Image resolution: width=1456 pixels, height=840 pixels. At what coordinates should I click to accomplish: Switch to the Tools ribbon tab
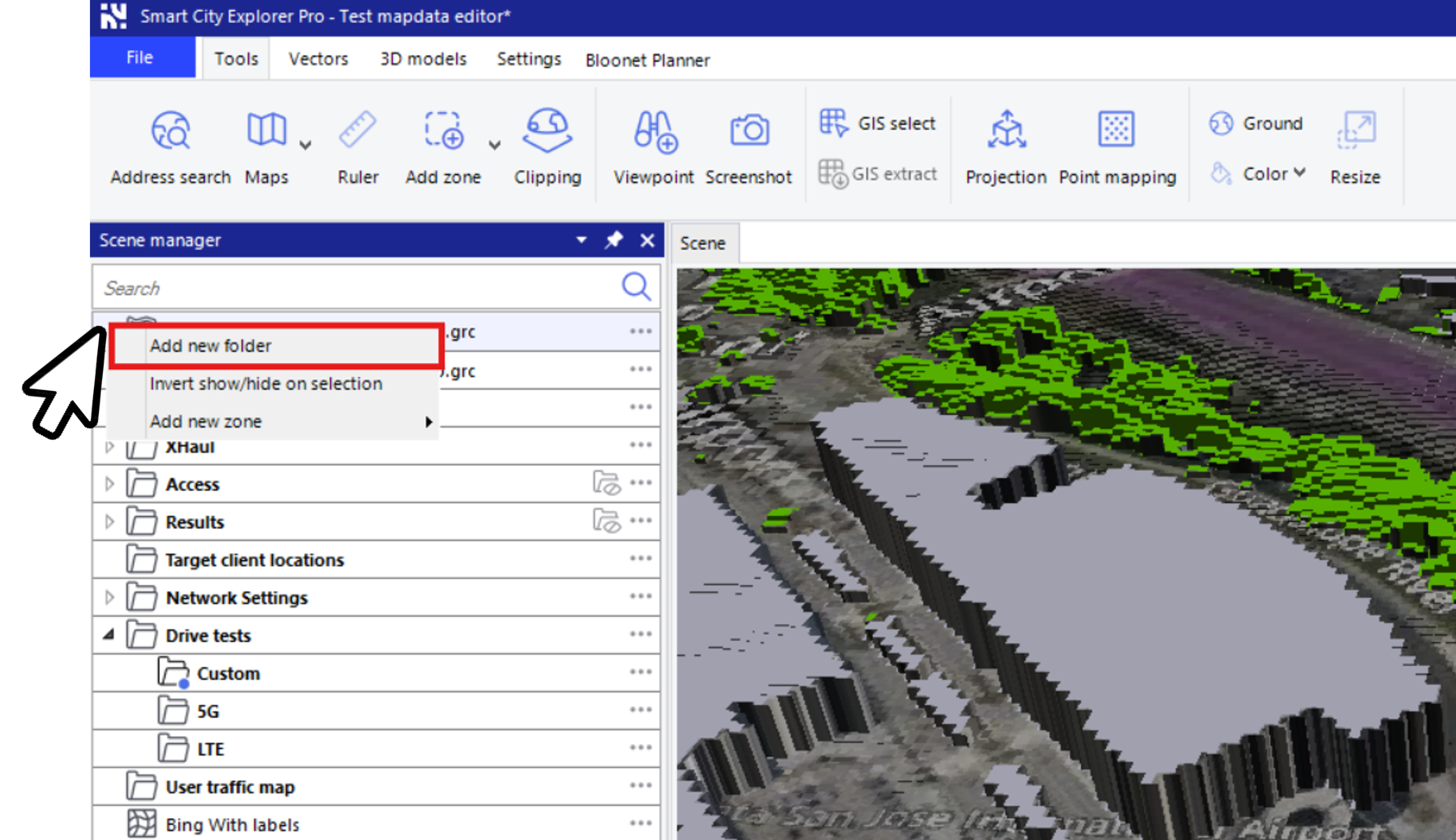click(x=236, y=59)
